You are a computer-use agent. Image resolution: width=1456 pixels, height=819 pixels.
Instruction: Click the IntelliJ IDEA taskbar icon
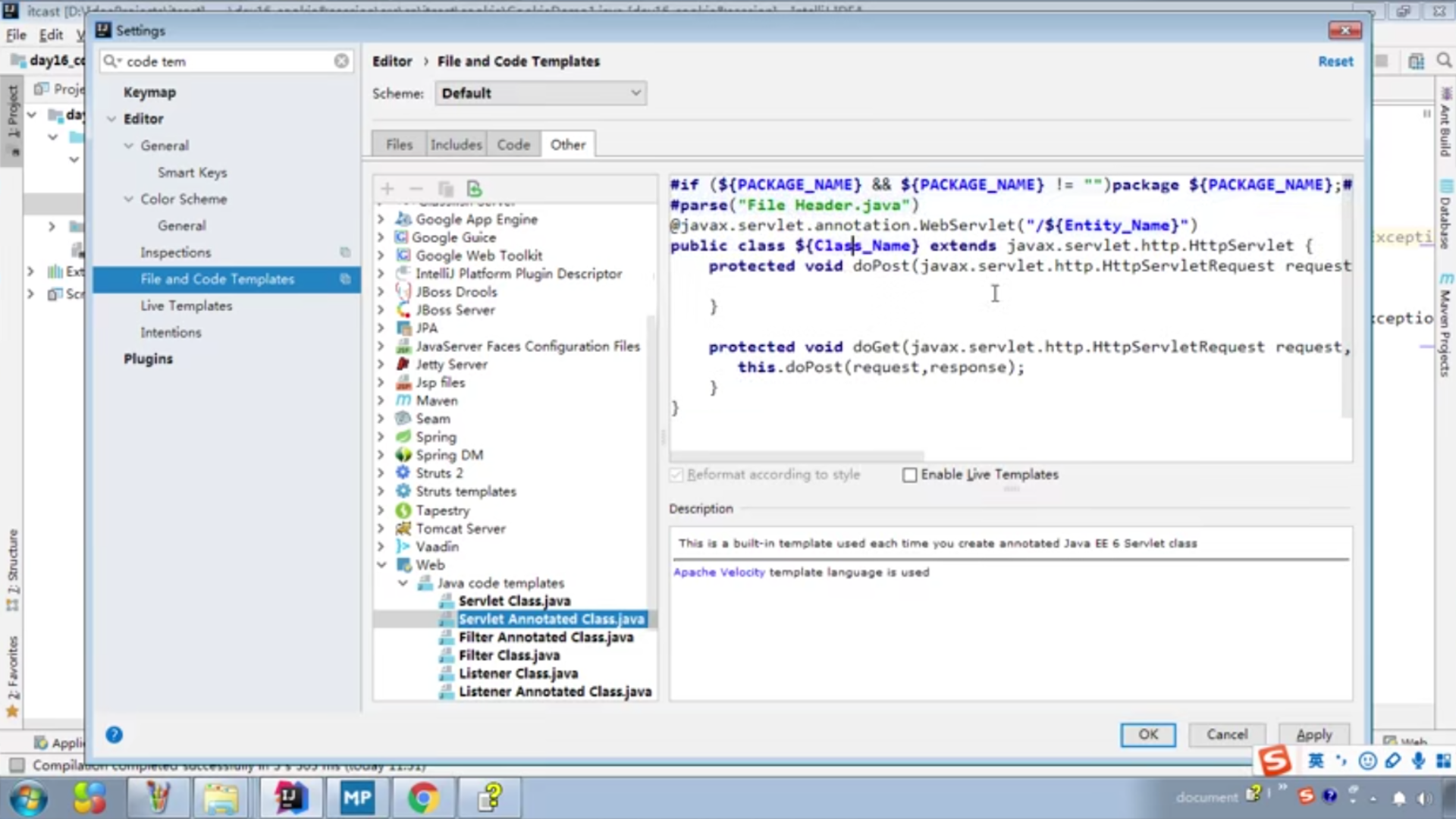coord(290,798)
